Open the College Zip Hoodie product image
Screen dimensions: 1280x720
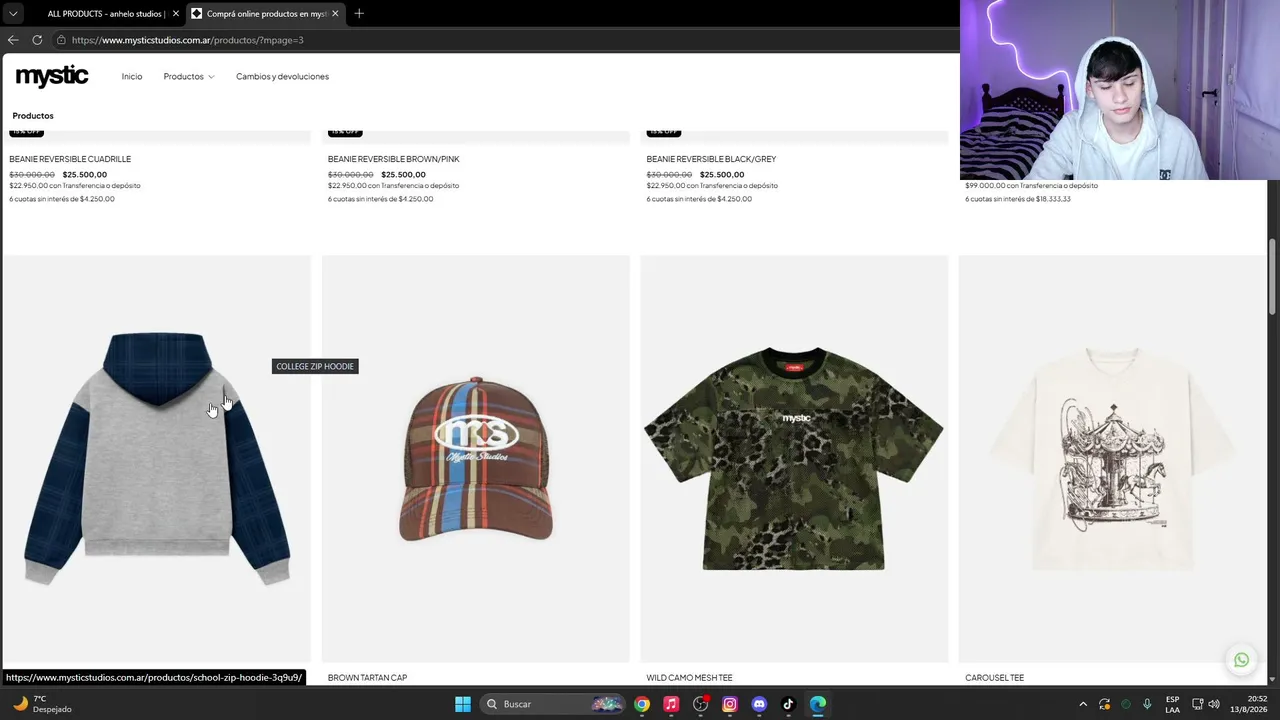(x=157, y=458)
